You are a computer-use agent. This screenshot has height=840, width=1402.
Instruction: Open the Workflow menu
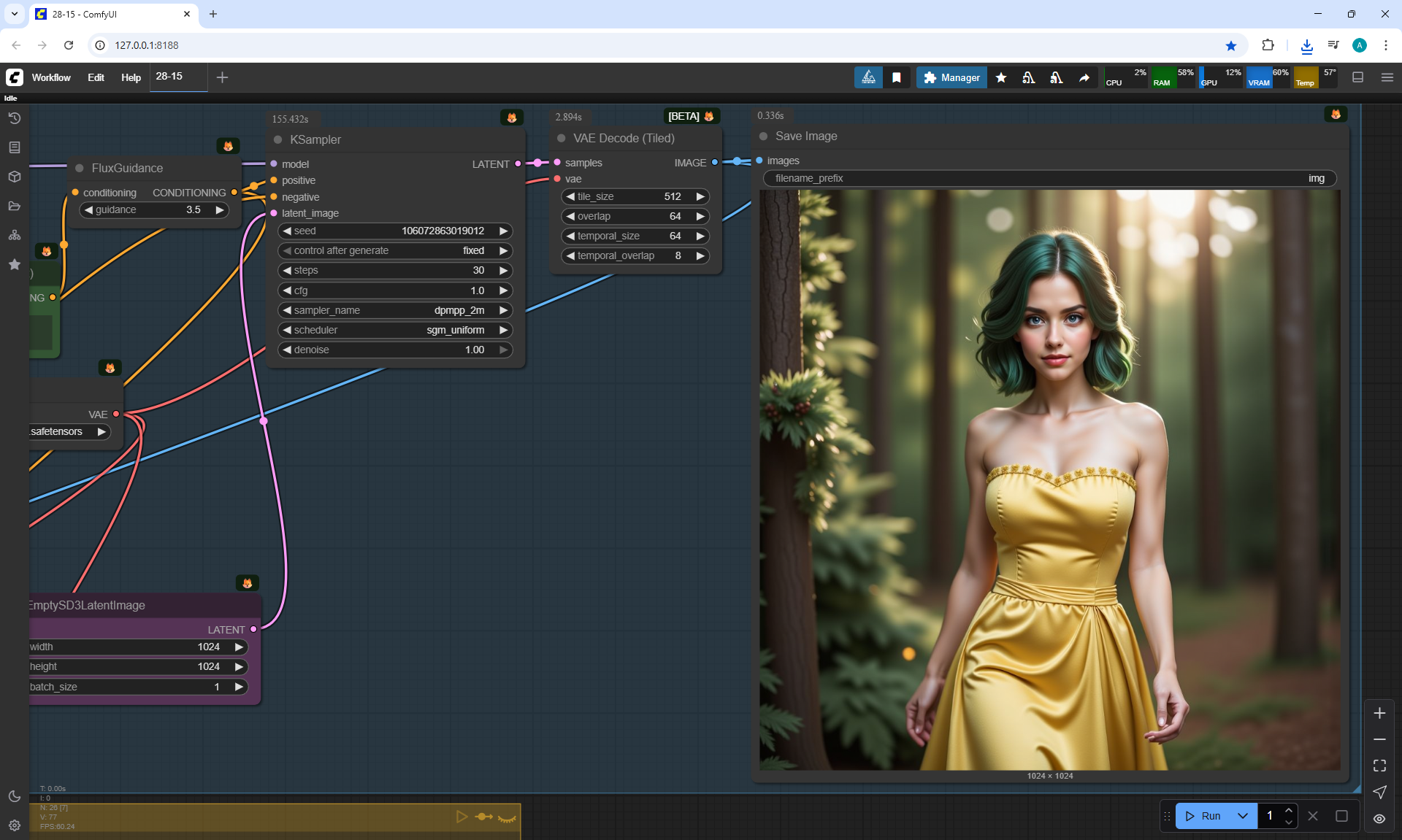[51, 77]
